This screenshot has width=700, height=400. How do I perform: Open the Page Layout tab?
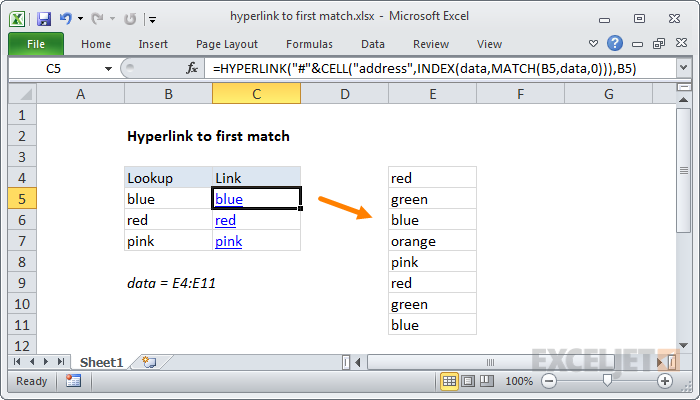pos(227,44)
